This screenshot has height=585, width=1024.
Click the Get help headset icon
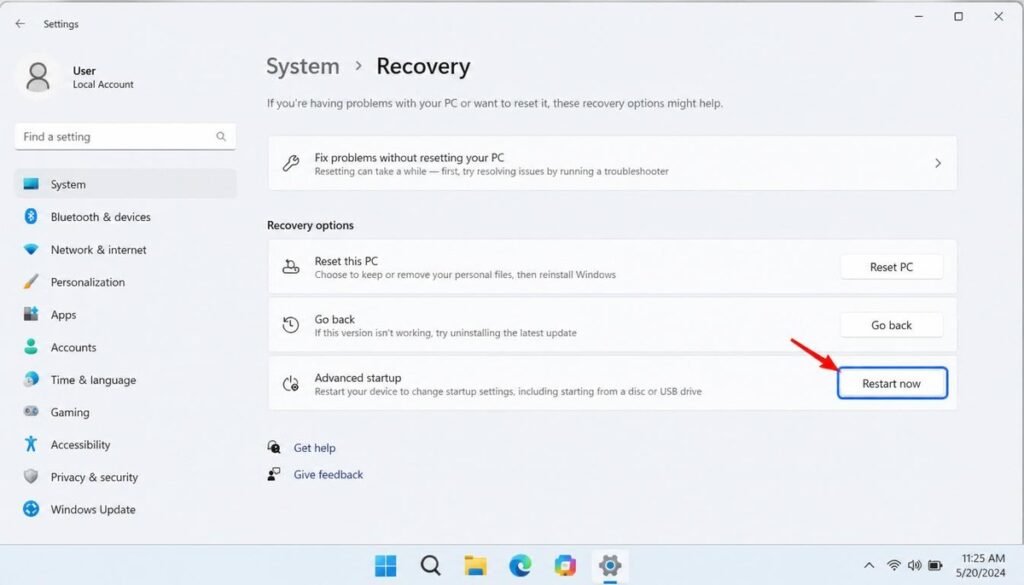(274, 447)
